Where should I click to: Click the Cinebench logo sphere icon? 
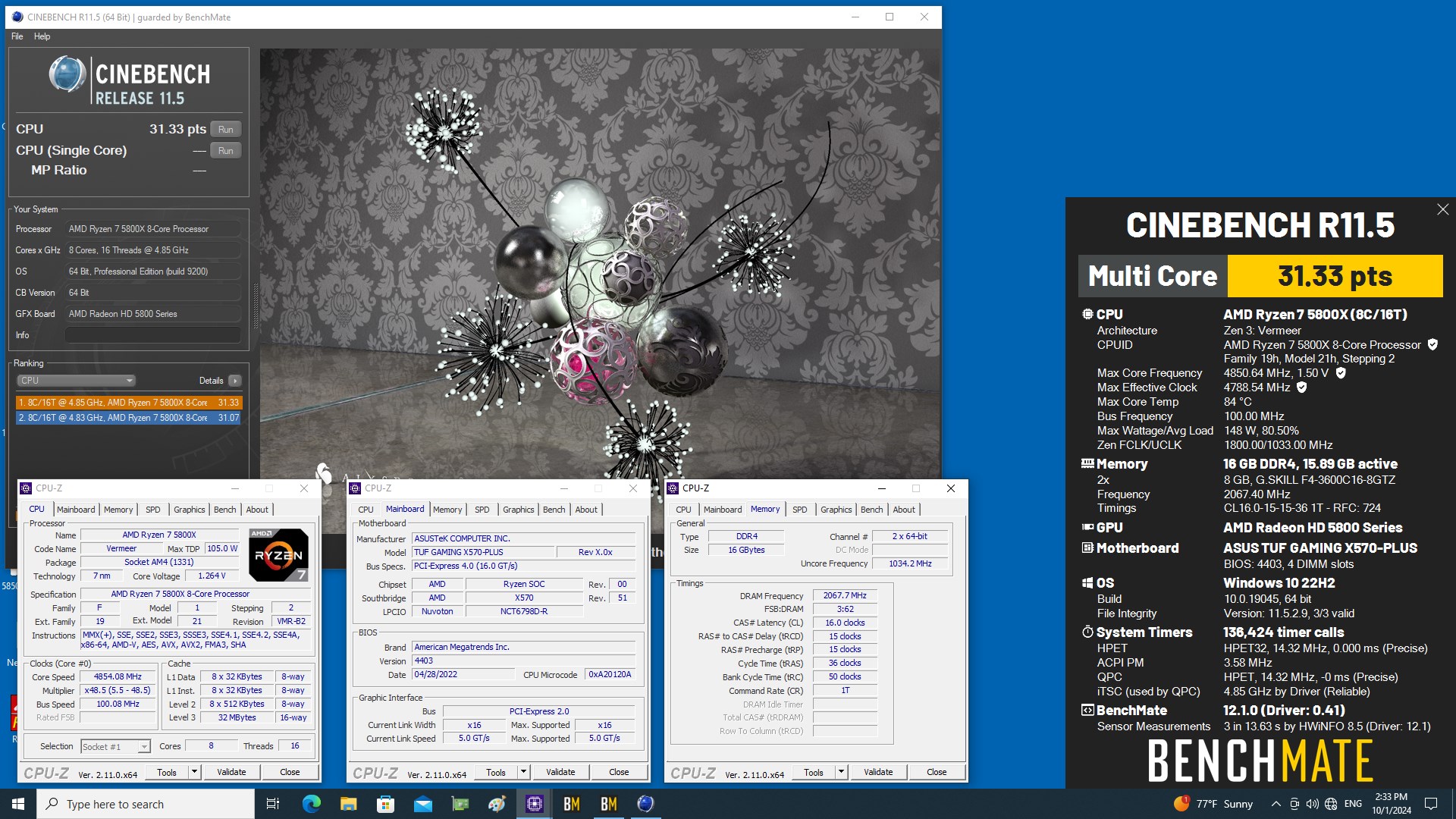[x=67, y=75]
